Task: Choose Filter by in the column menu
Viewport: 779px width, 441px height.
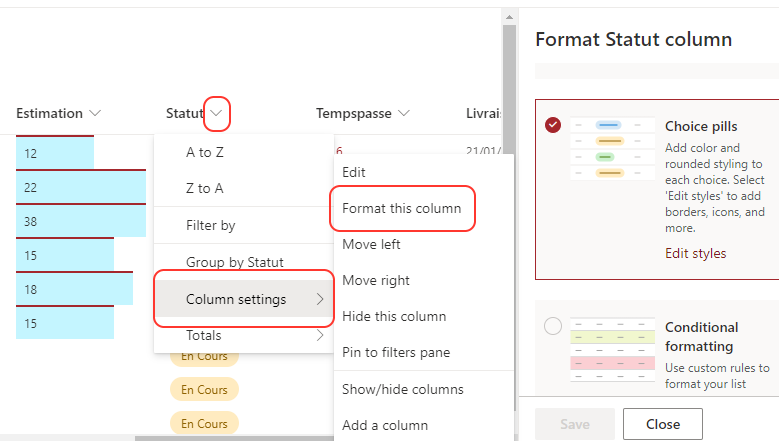Action: [x=211, y=225]
